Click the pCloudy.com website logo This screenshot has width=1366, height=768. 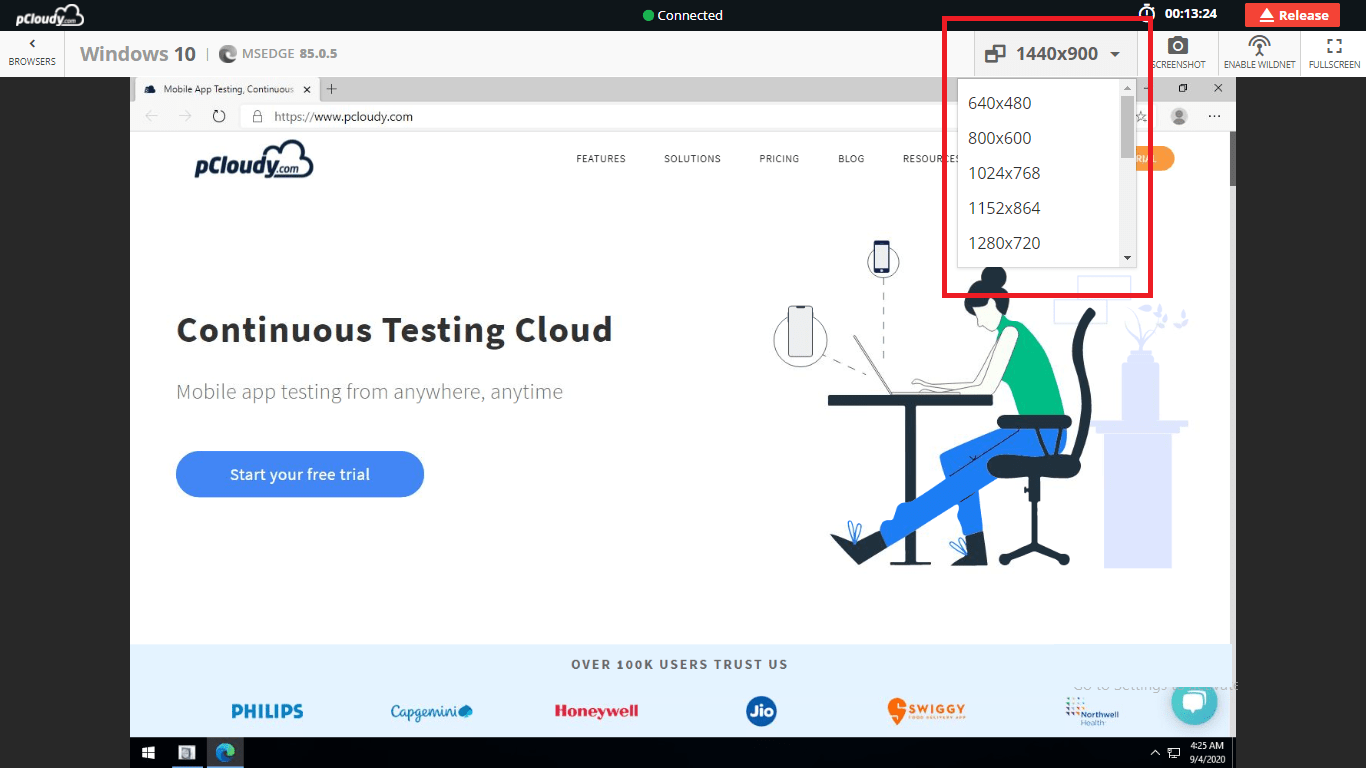[254, 159]
